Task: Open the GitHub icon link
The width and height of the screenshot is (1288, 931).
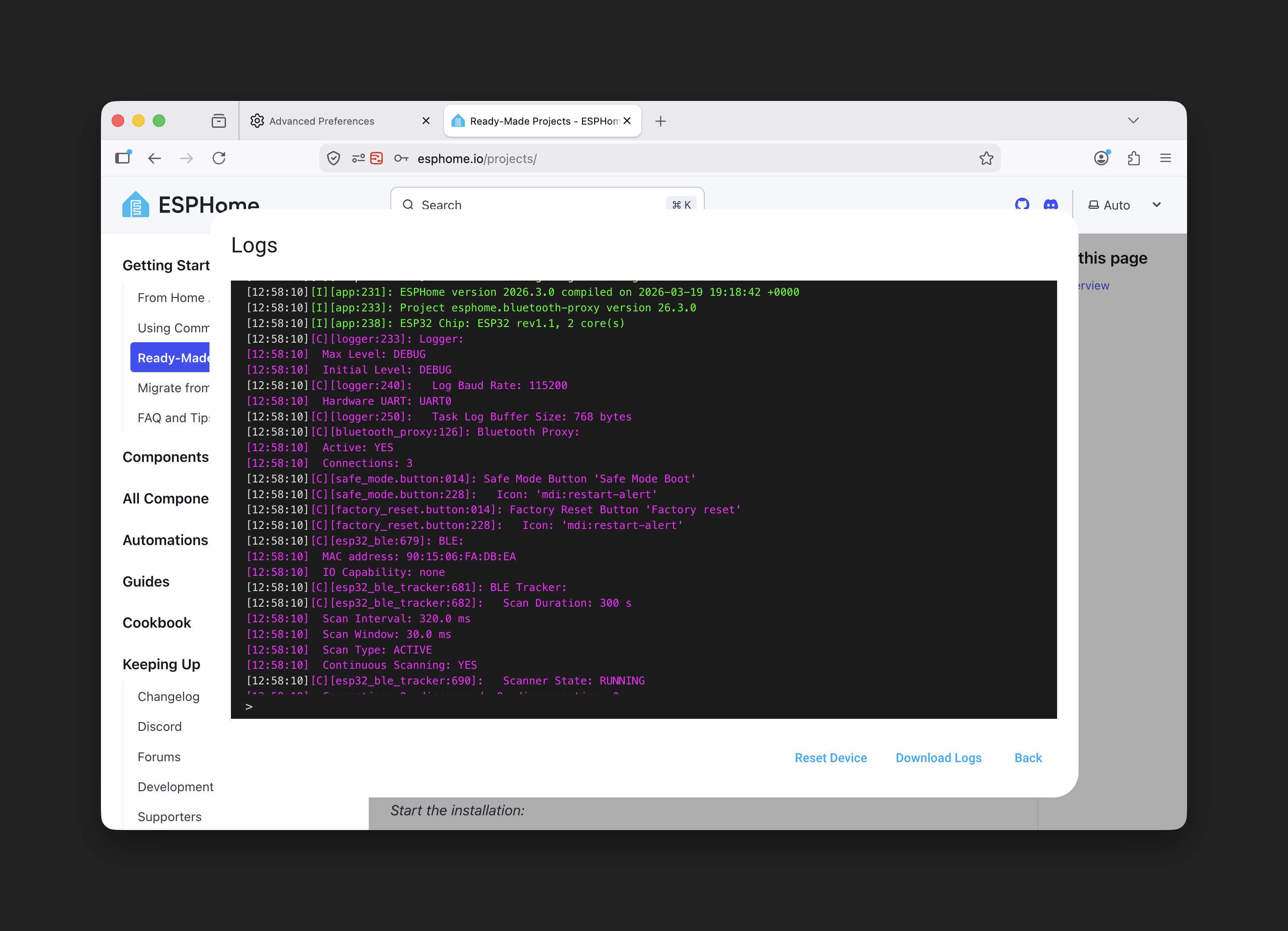Action: pos(1022,204)
